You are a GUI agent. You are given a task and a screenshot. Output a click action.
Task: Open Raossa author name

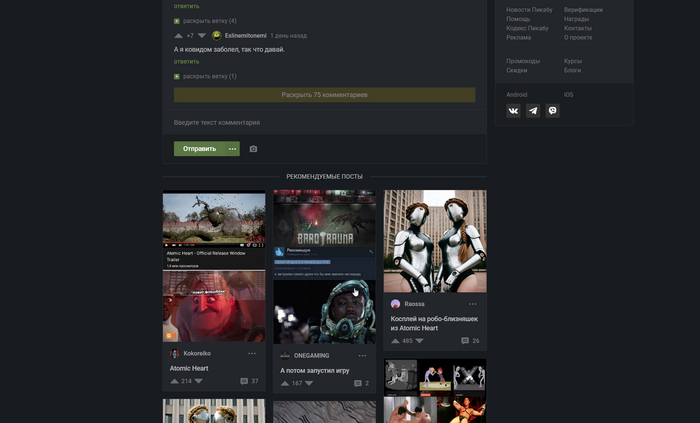pos(414,304)
